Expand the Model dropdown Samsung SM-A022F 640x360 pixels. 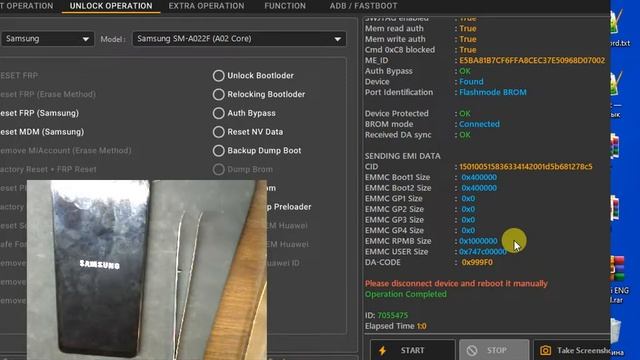[239, 39]
